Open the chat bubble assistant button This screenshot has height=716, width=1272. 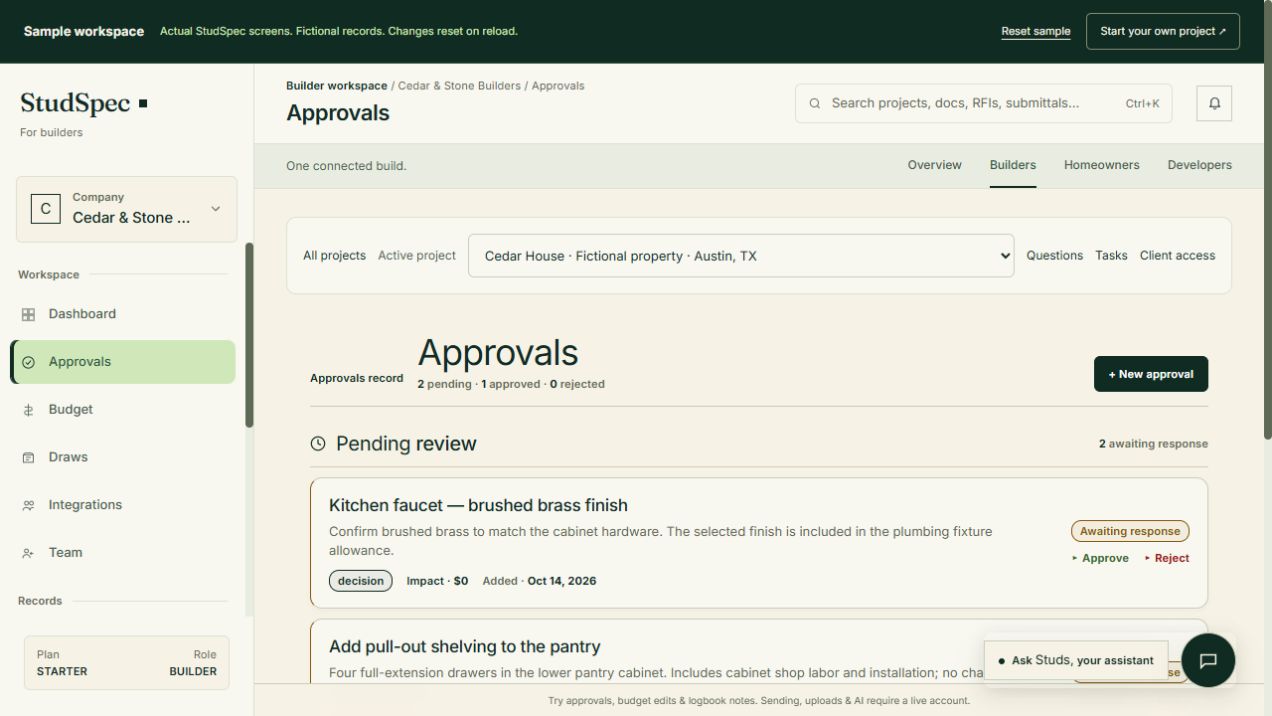pos(1208,660)
